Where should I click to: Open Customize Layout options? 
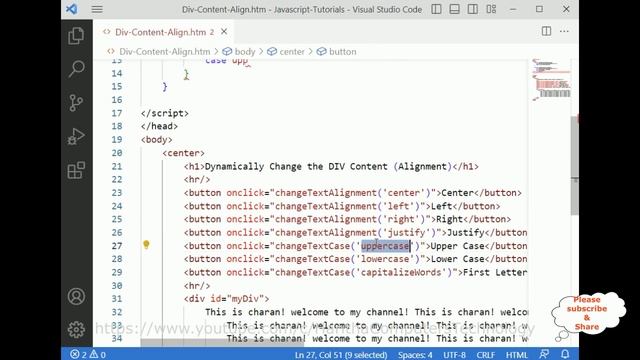click(491, 9)
